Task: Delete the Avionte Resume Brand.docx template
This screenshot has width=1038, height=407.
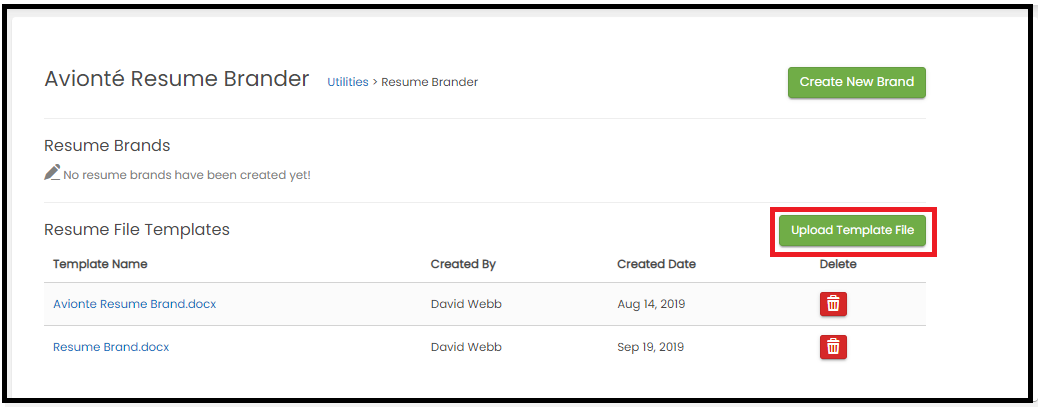Action: (833, 304)
